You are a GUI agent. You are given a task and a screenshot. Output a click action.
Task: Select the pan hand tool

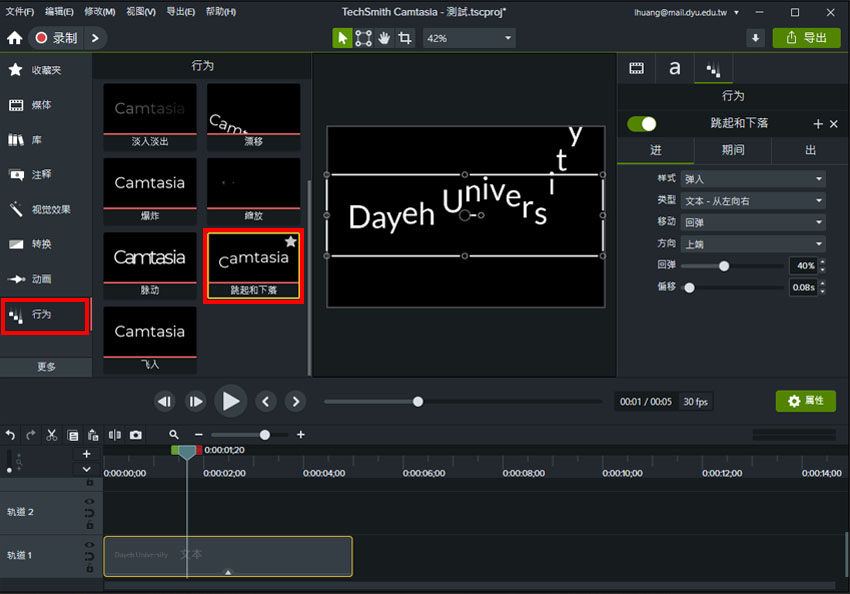[384, 38]
